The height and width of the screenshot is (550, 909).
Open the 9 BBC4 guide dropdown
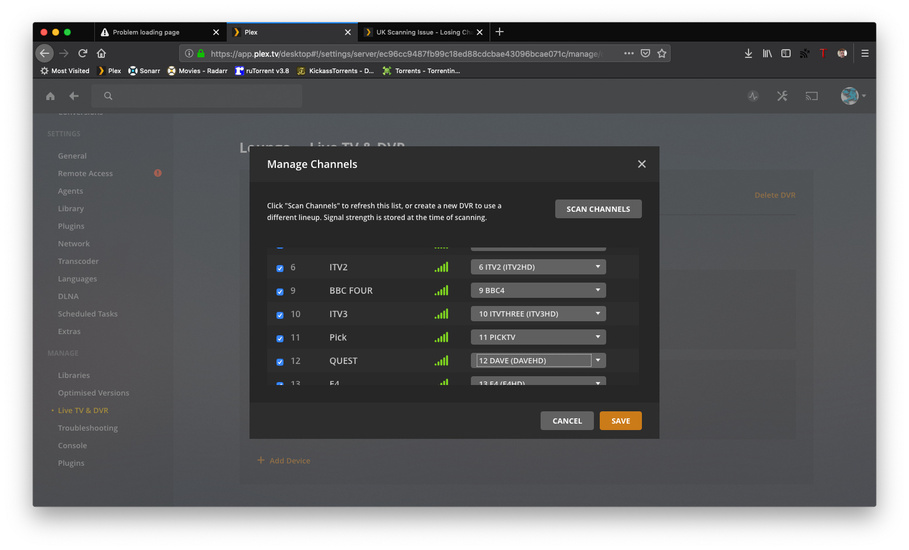(538, 290)
